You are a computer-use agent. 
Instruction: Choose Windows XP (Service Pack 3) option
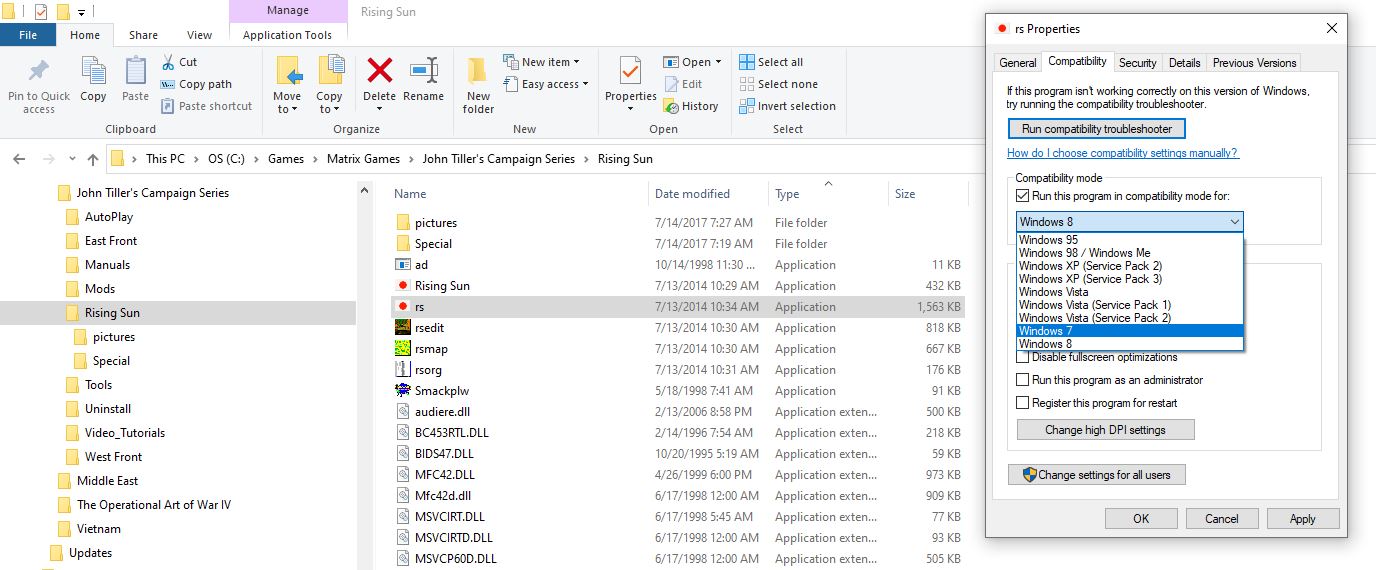click(1129, 279)
